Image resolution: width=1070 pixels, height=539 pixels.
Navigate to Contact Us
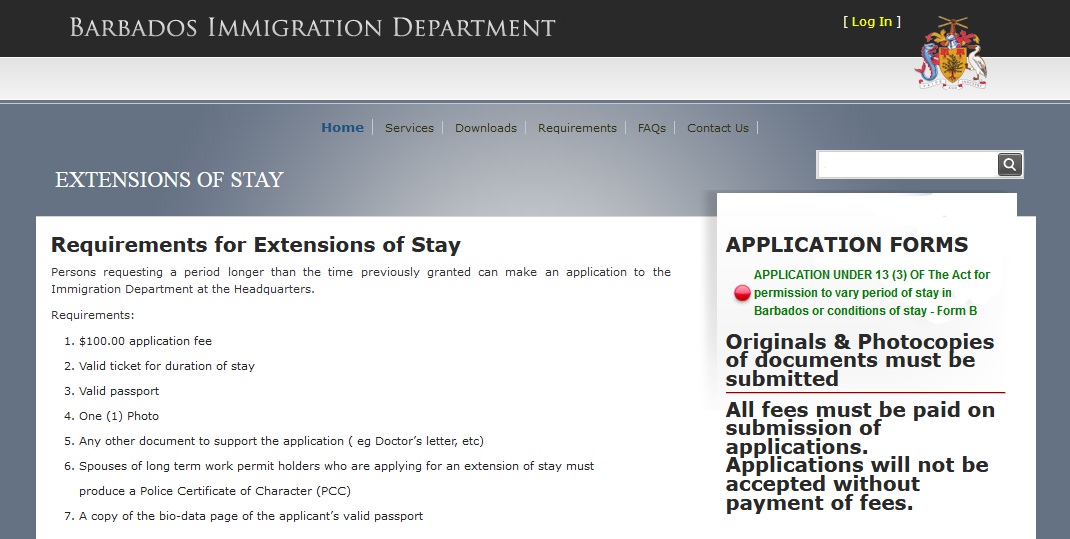click(717, 128)
